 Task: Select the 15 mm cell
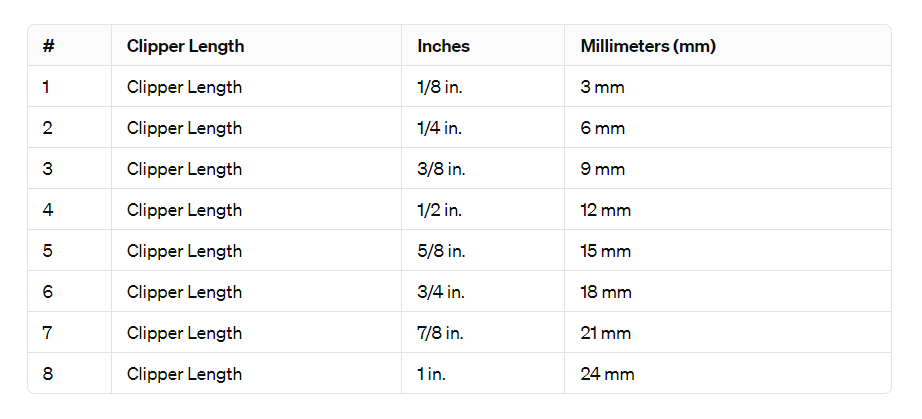605,251
